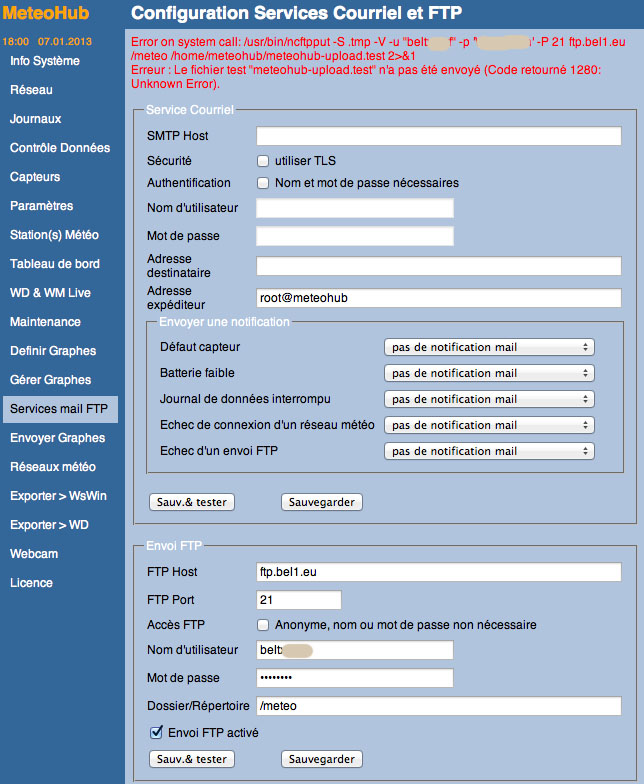Viewport: 644px width, 784px height.
Task: Open 'Journal de données interrompu' dropdown
Action: tap(489, 399)
